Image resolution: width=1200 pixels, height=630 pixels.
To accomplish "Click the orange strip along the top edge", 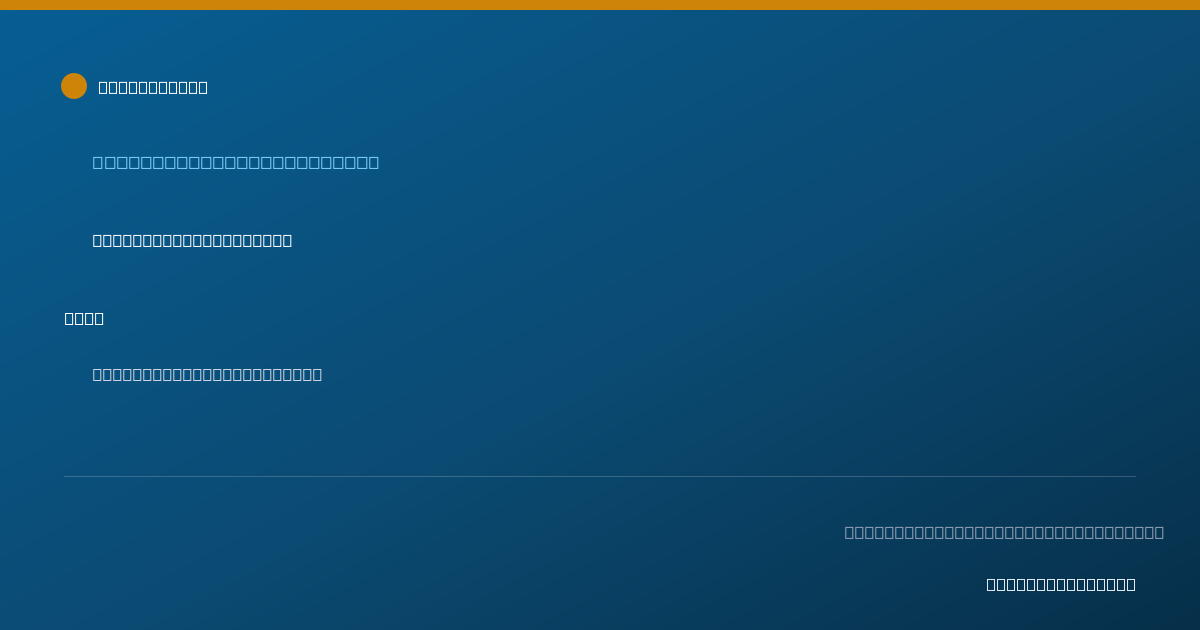I will [x=600, y=5].
